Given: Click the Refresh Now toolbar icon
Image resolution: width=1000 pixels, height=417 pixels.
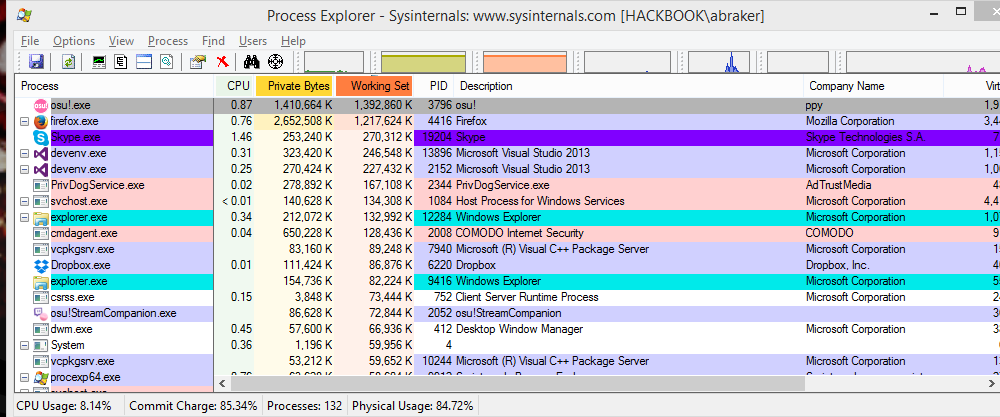Looking at the screenshot, I should click(68, 62).
